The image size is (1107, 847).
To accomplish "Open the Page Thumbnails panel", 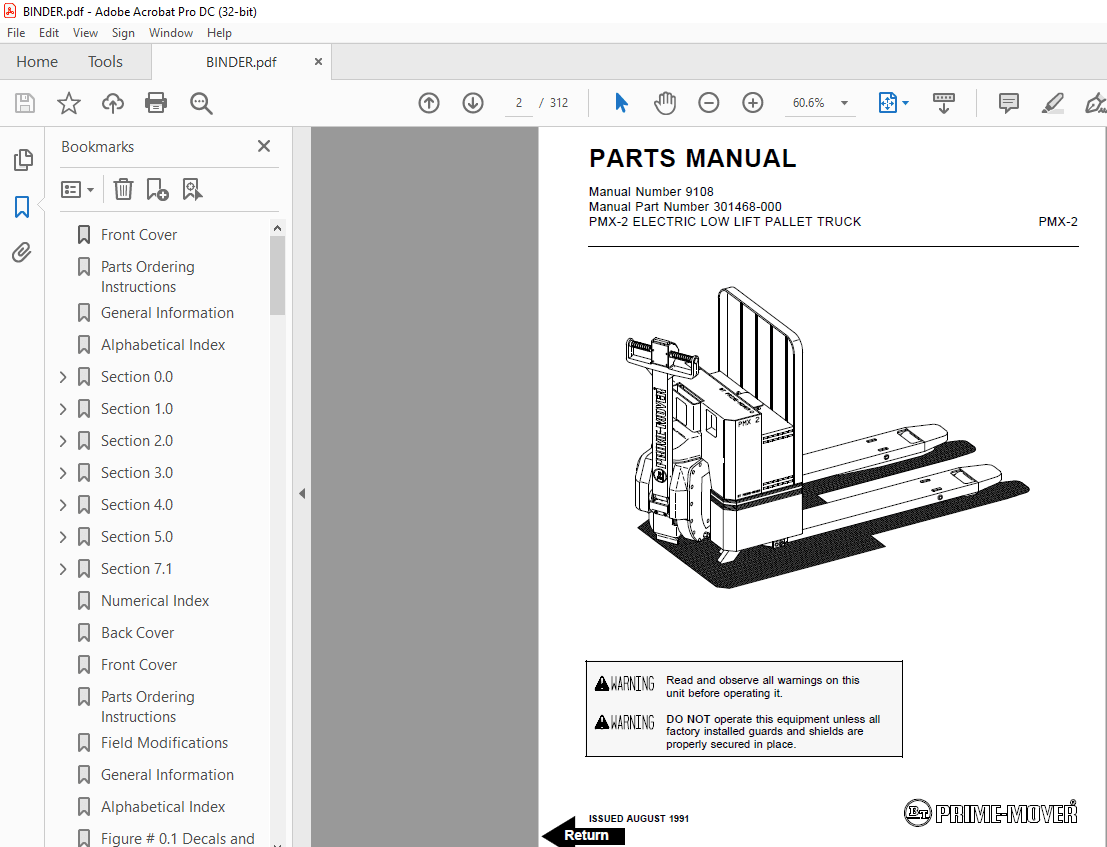I will point(22,160).
